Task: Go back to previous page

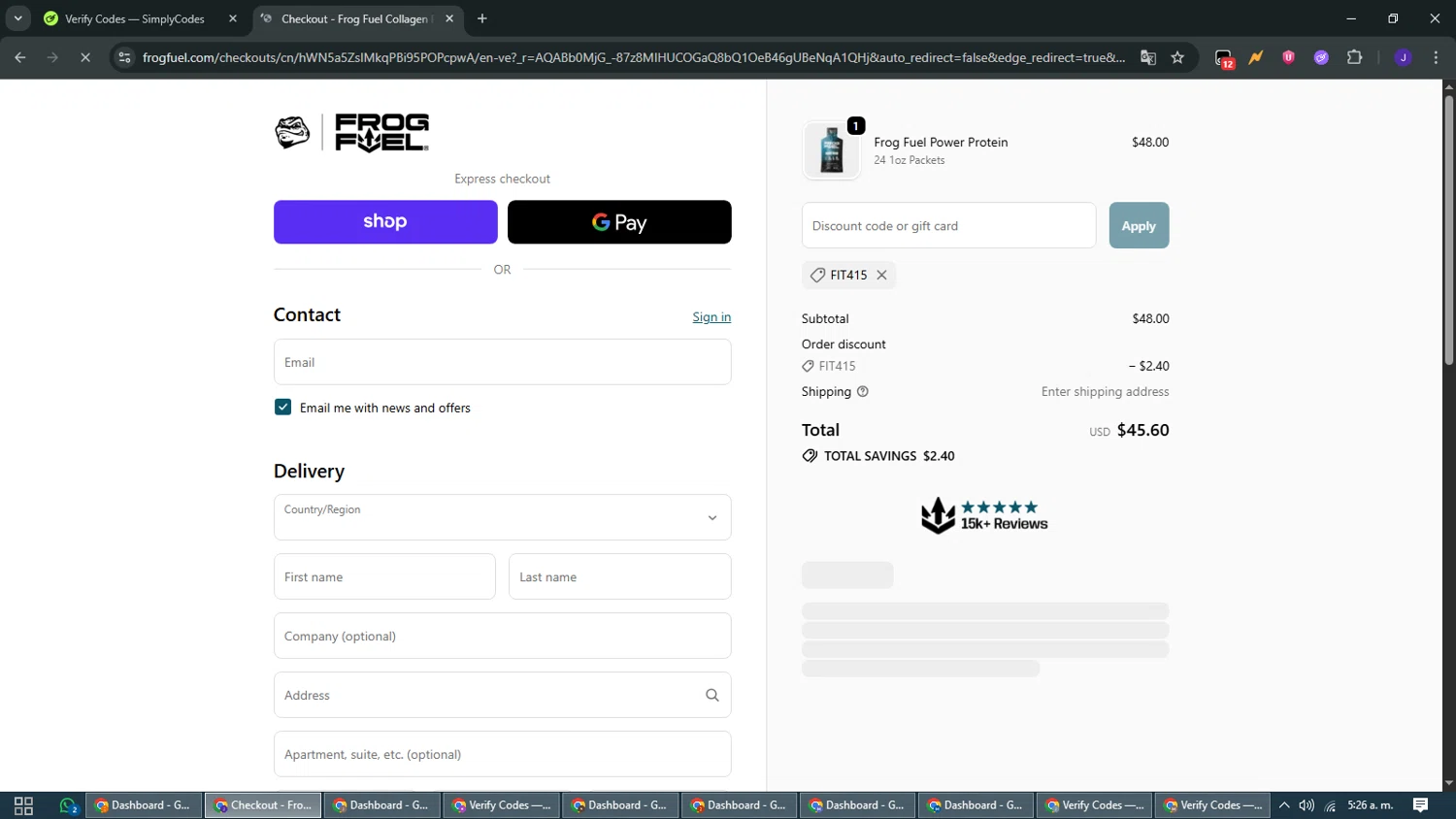Action: 20,57
